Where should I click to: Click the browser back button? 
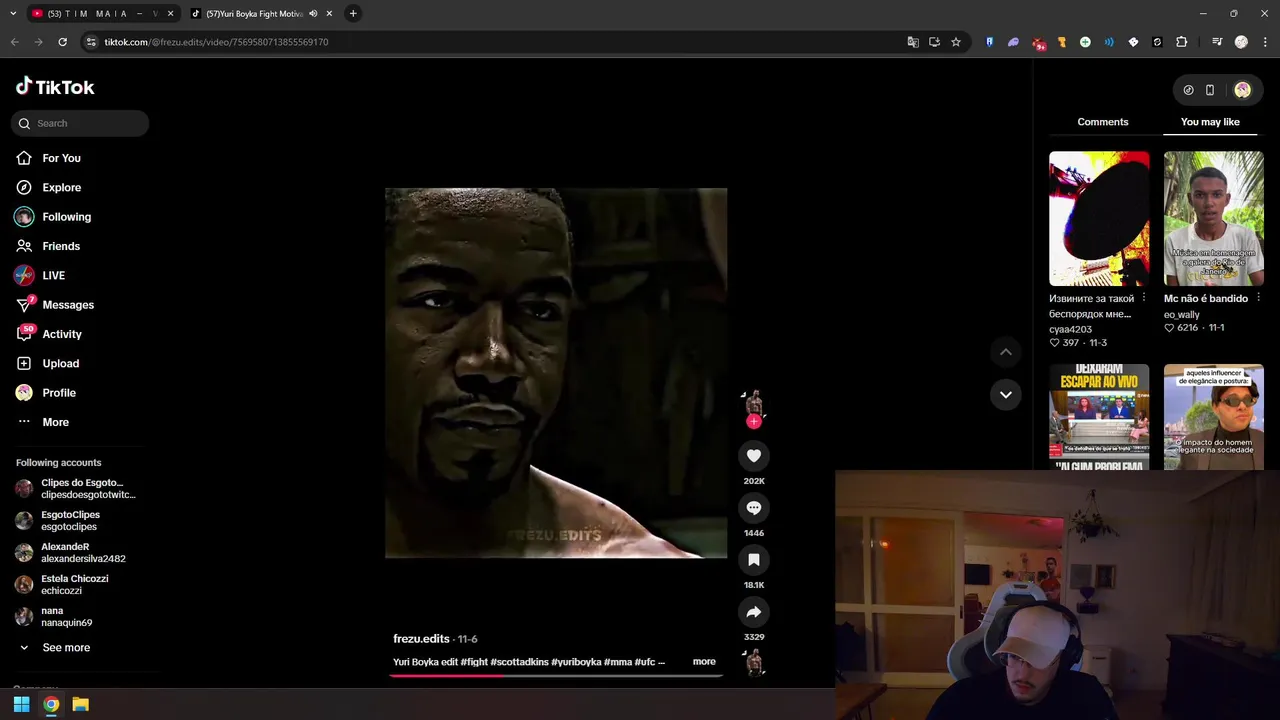click(14, 42)
